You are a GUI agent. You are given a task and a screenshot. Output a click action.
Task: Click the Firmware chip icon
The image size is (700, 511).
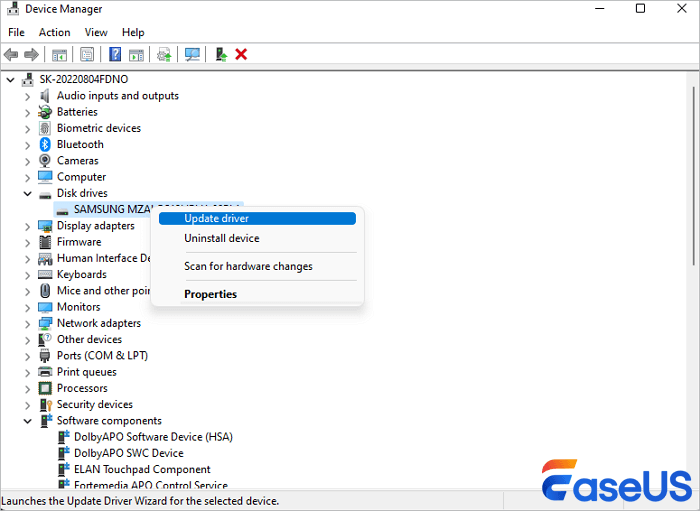click(x=45, y=242)
